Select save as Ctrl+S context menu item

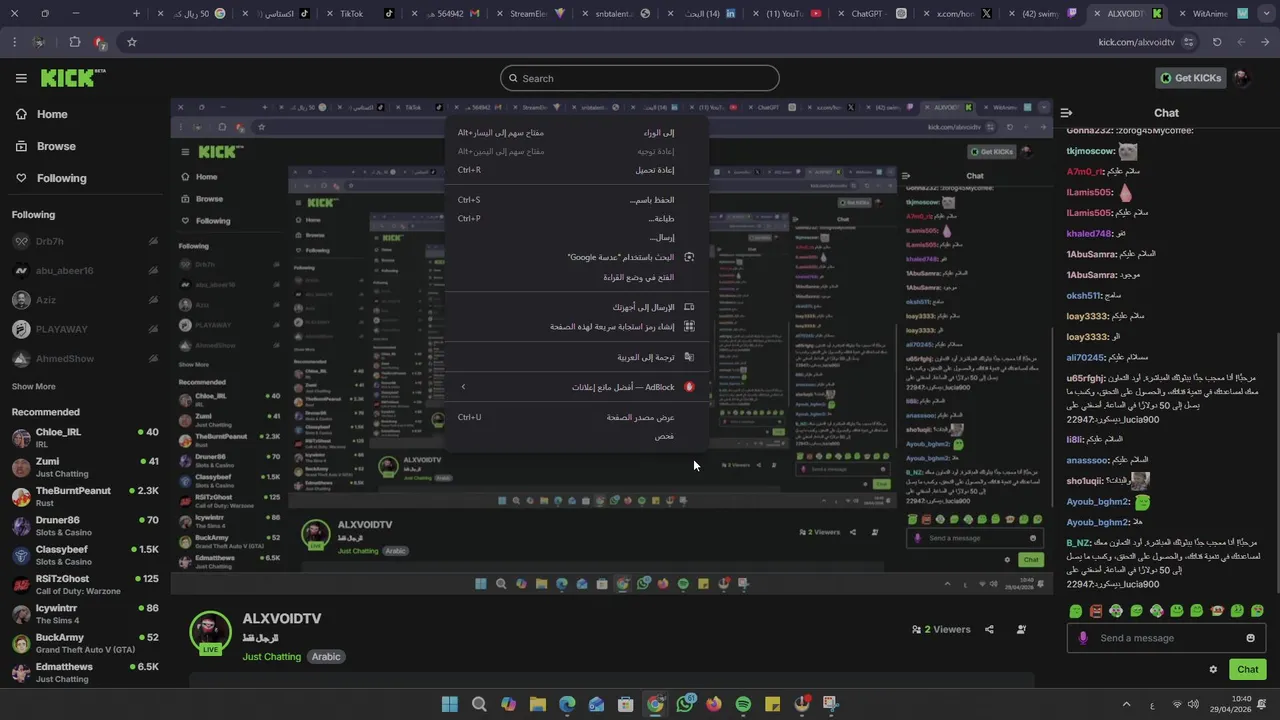(x=576, y=200)
